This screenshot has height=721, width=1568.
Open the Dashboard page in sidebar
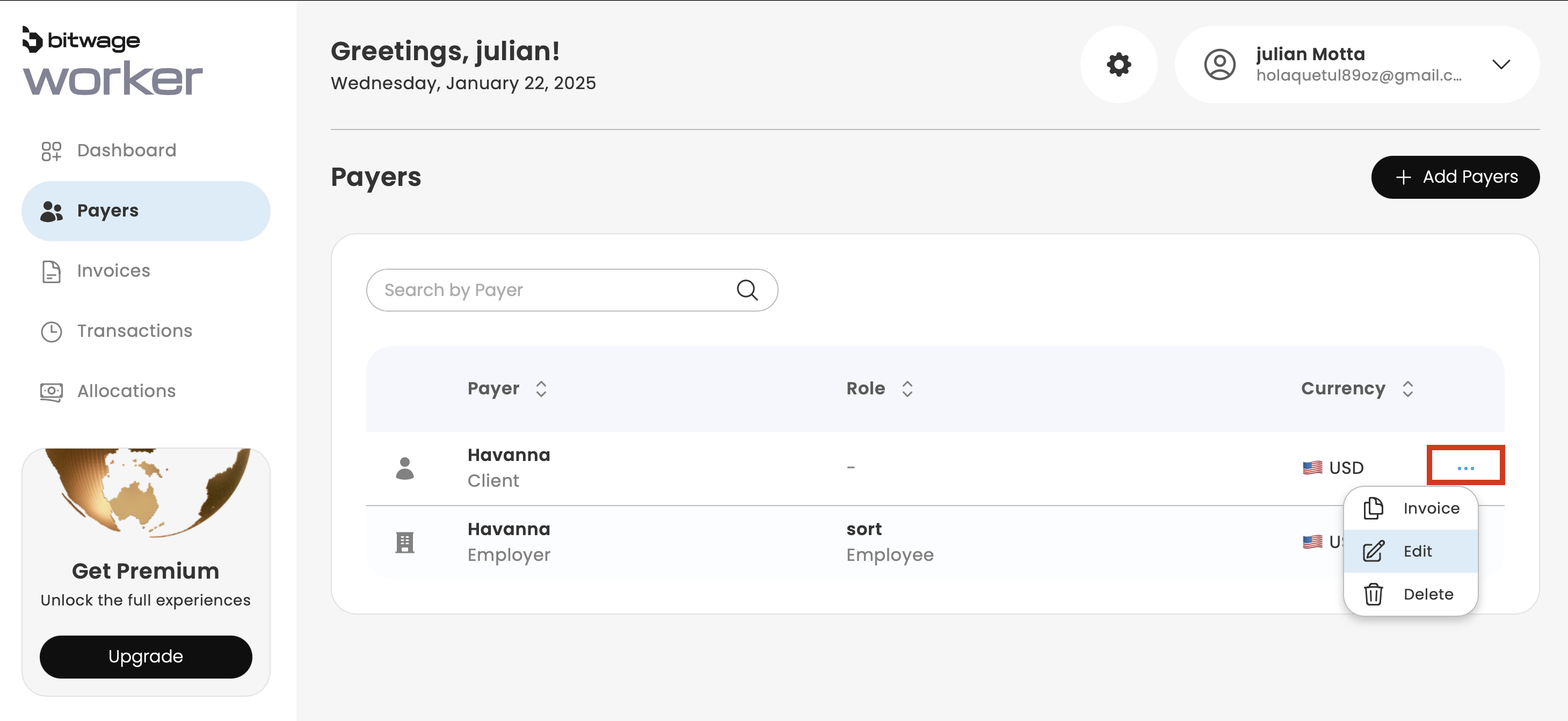coord(127,150)
